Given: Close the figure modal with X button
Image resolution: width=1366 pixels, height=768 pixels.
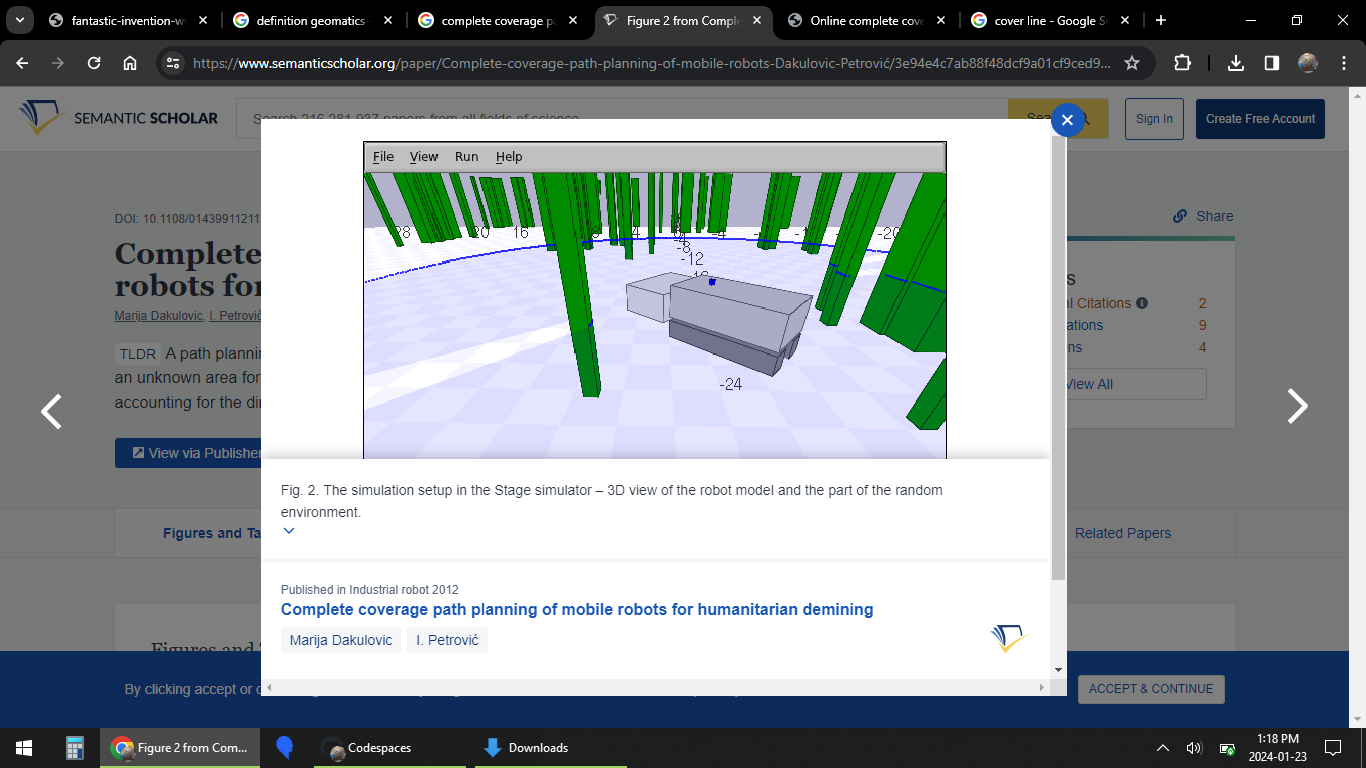Looking at the screenshot, I should point(1067,120).
